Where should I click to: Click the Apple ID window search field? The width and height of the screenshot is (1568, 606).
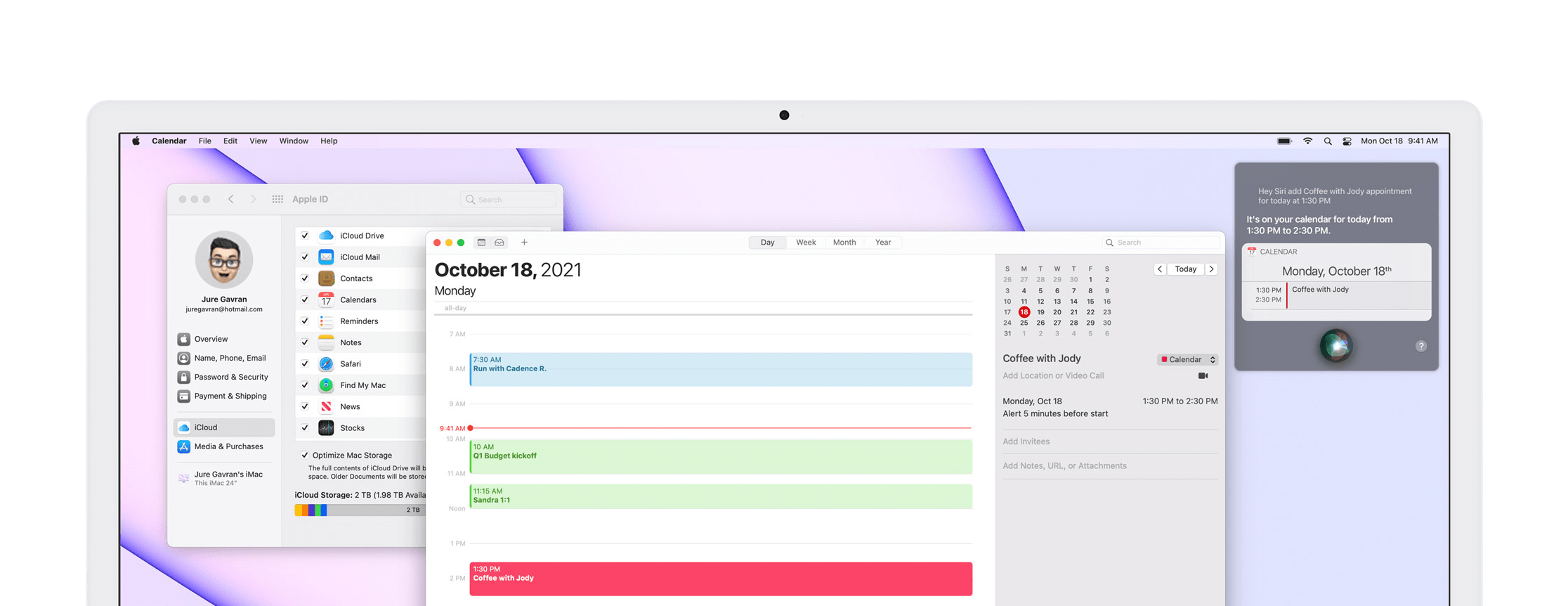point(508,200)
